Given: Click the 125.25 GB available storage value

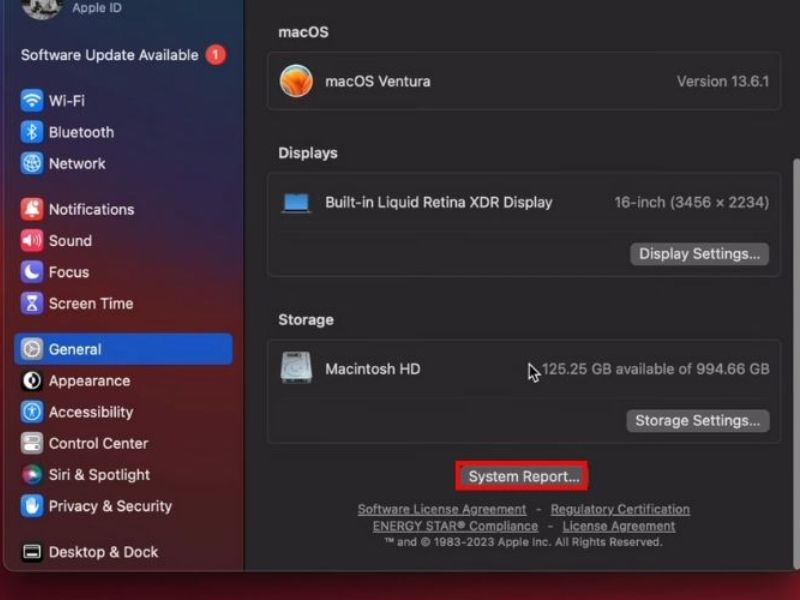Looking at the screenshot, I should click(x=656, y=368).
